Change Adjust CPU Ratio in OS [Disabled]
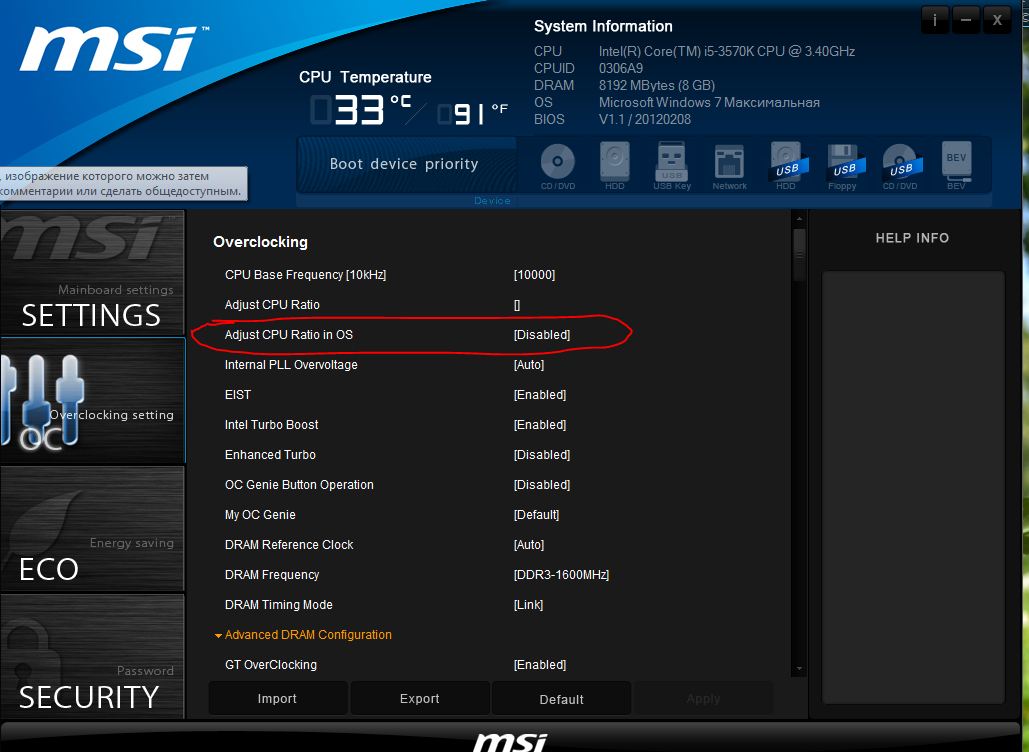This screenshot has width=1029, height=752. point(542,335)
